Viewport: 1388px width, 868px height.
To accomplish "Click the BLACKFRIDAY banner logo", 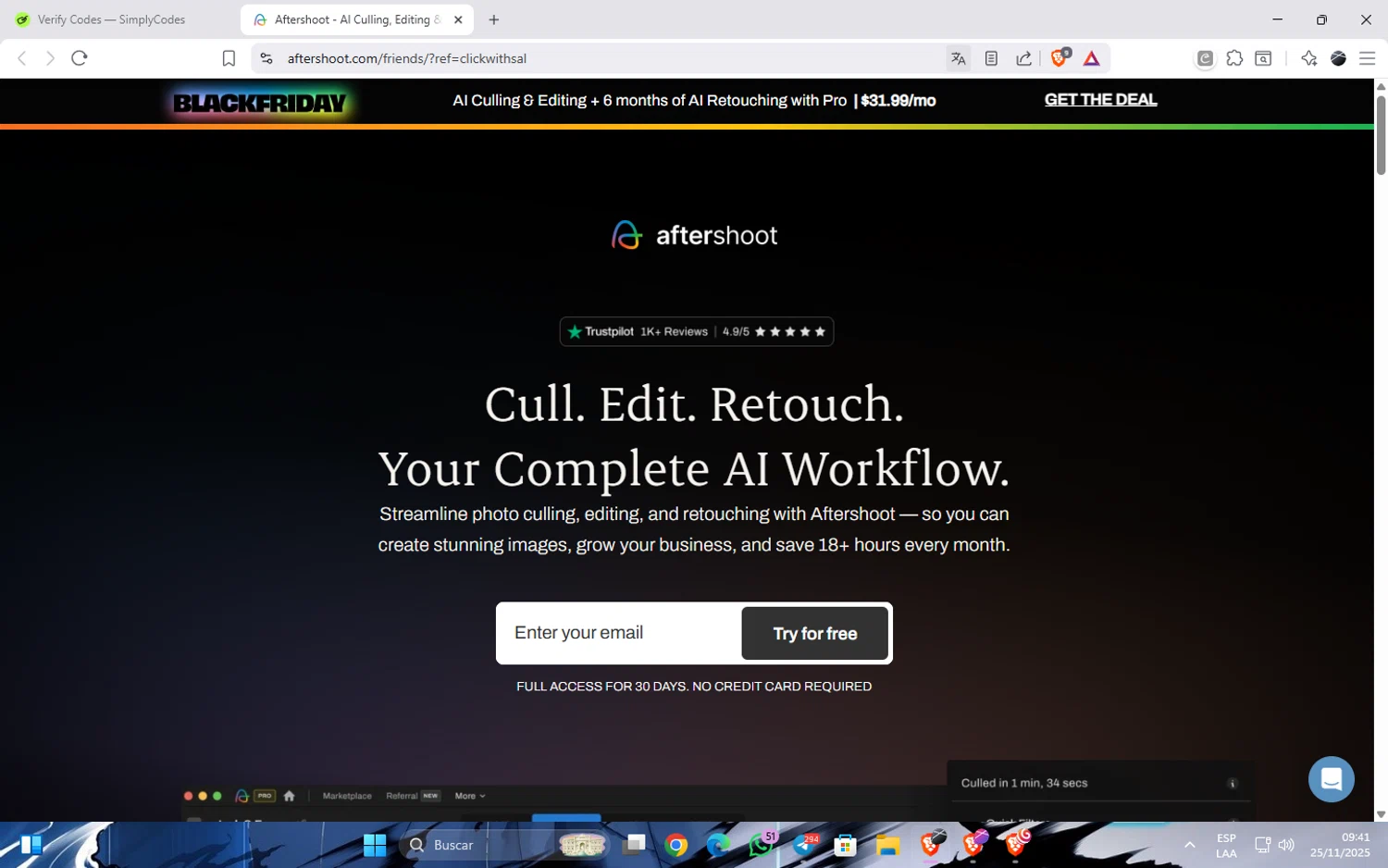I will point(260,103).
